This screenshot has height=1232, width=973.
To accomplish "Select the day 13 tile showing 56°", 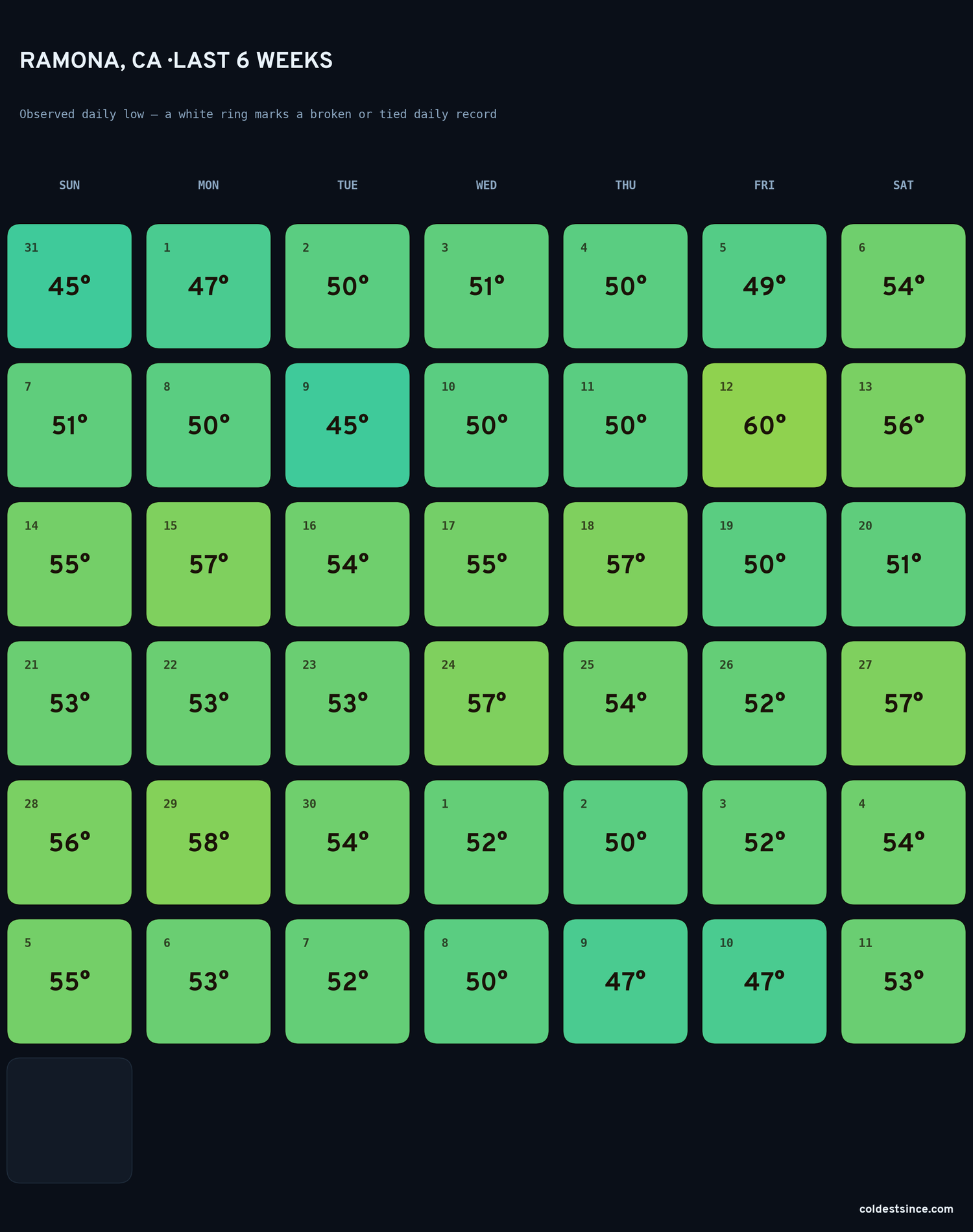I will coord(903,425).
